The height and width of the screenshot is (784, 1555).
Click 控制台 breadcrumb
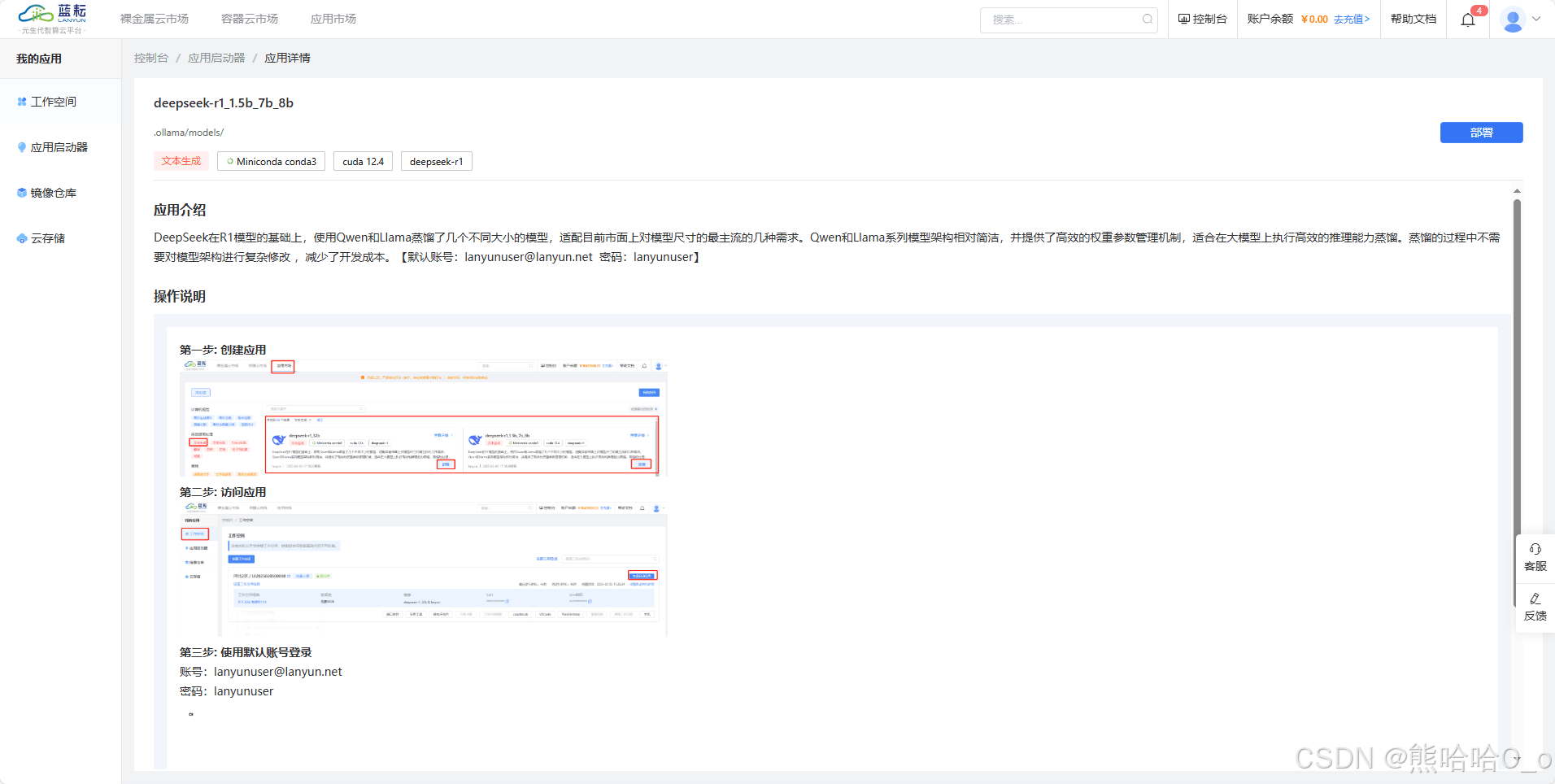[x=151, y=58]
